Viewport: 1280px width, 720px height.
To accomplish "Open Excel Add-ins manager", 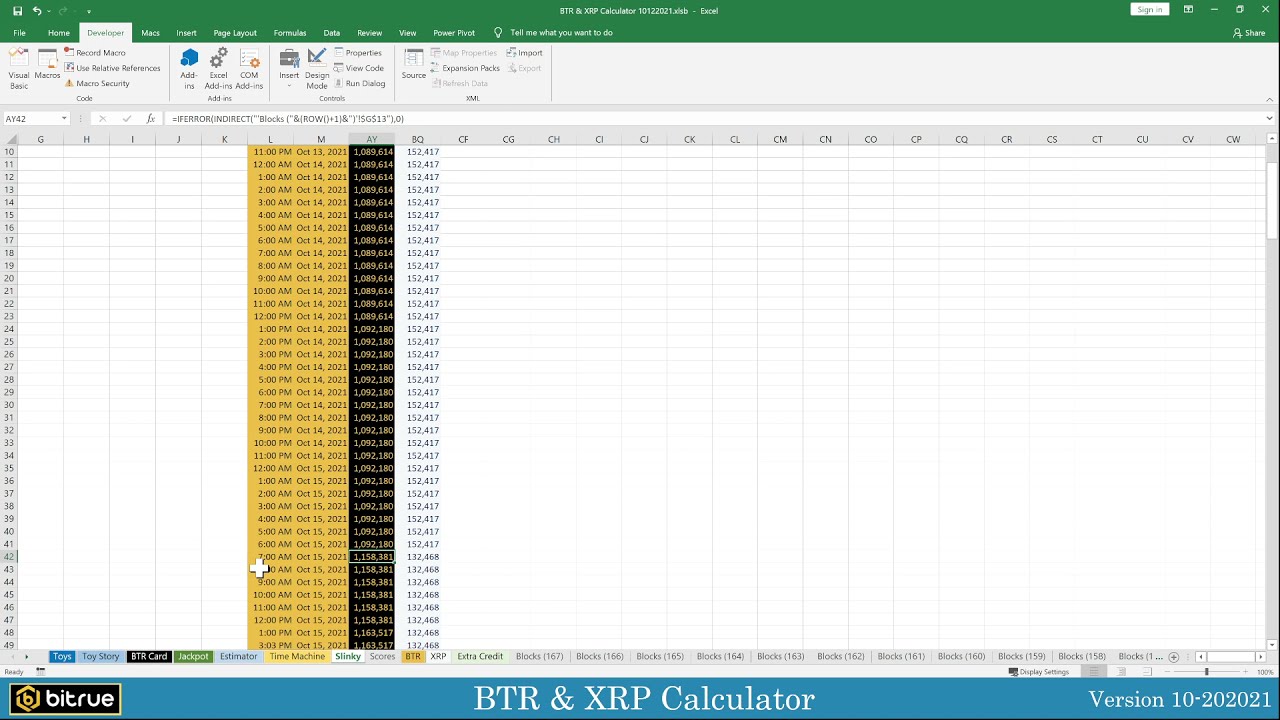I will click(218, 69).
